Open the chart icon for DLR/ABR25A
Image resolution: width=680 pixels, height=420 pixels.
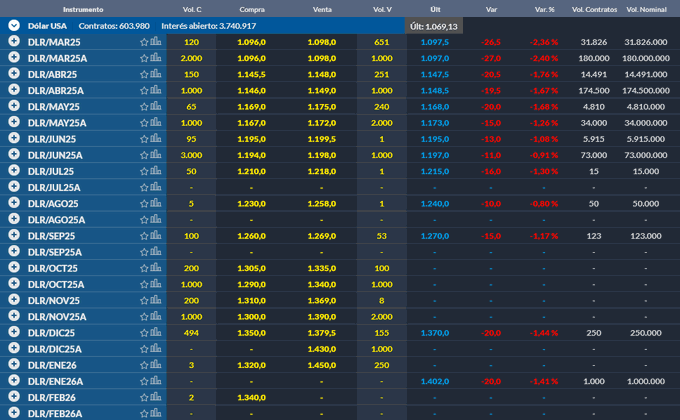coord(156,90)
